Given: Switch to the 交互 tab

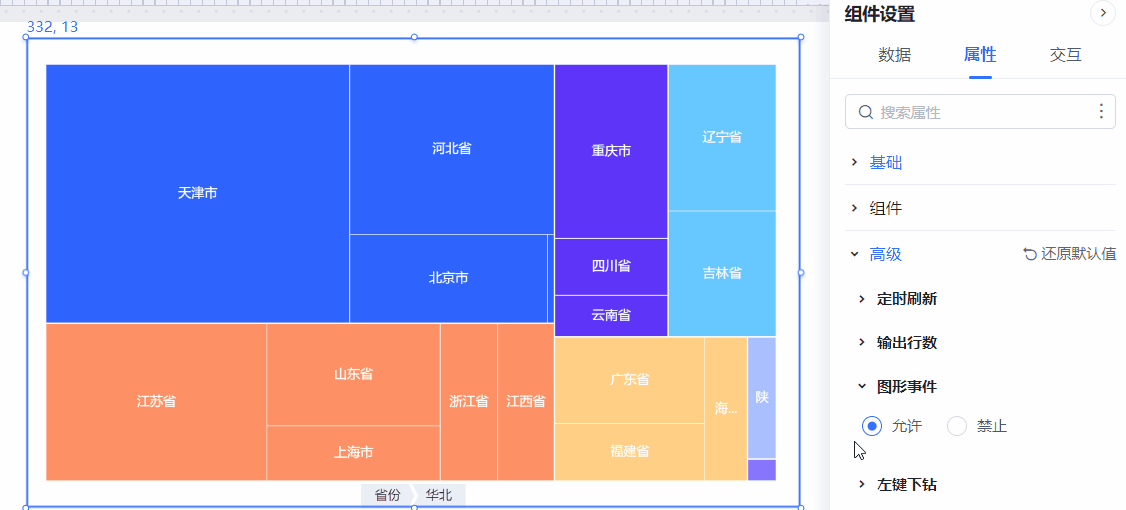Looking at the screenshot, I should tap(1065, 55).
